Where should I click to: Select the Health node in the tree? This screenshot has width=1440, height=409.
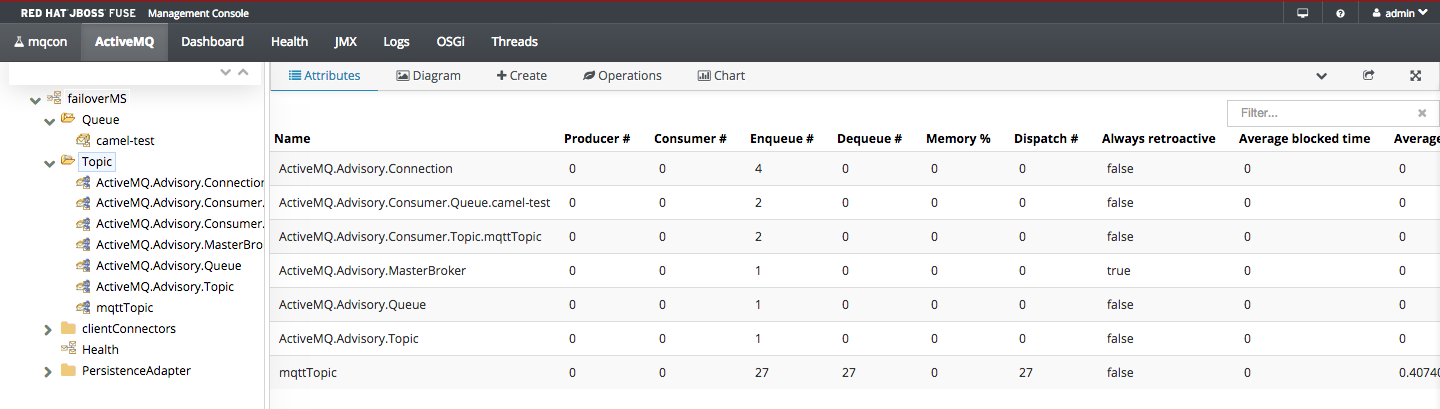click(x=100, y=350)
